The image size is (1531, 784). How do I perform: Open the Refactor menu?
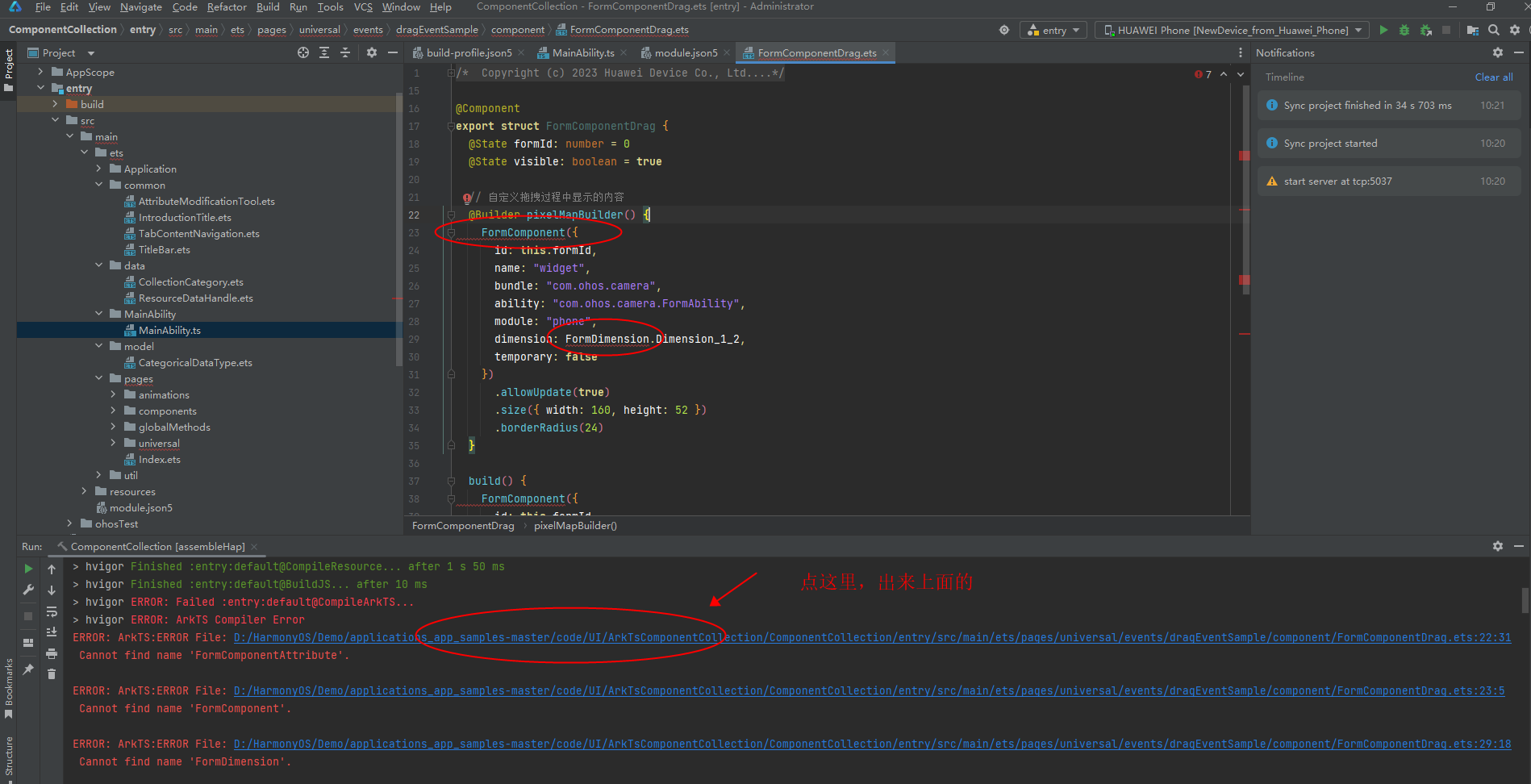click(227, 6)
